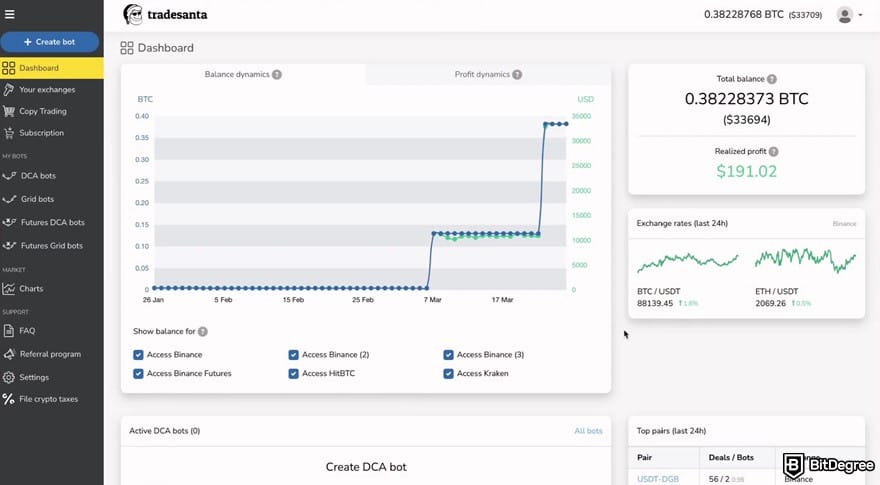Click the Your exchanges icon
The image size is (880, 485).
pyautogui.click(x=8, y=90)
